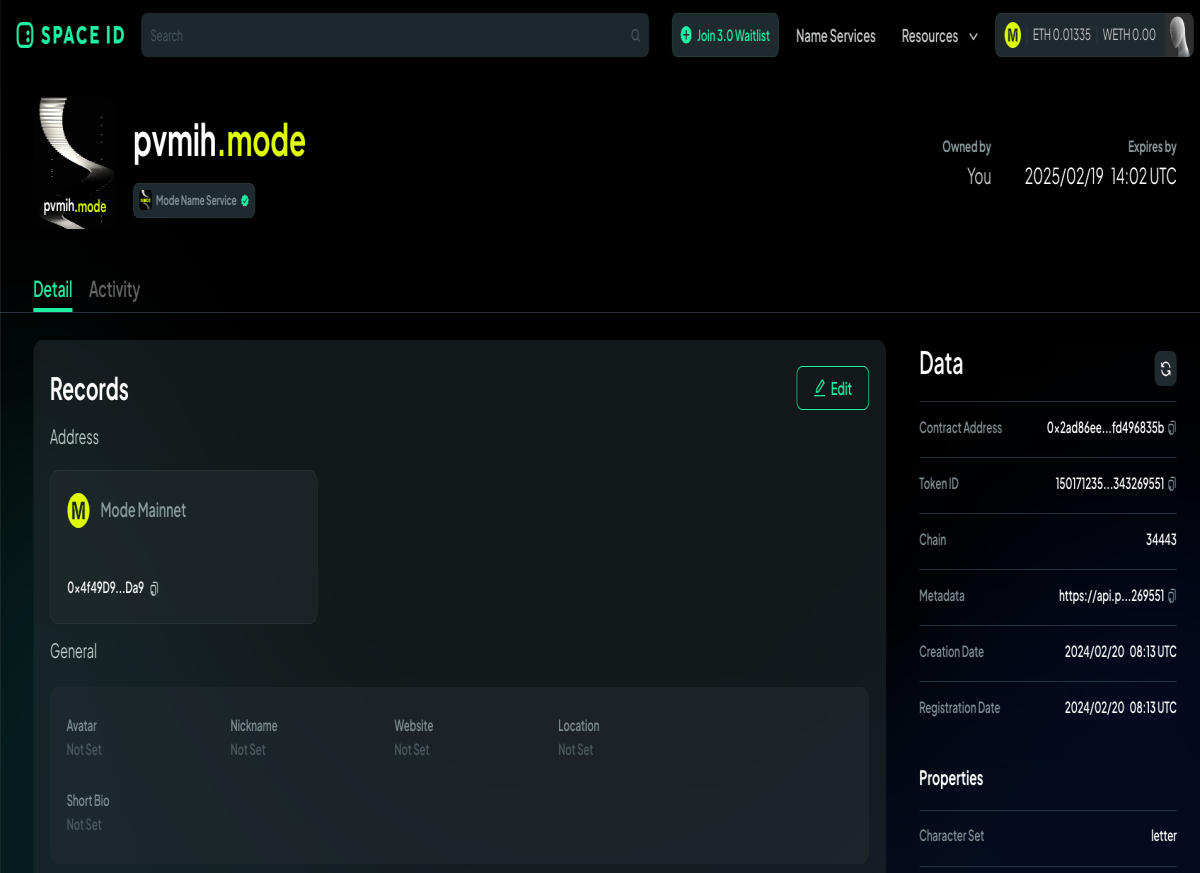
Task: Click the search magnifier icon
Action: click(x=635, y=36)
